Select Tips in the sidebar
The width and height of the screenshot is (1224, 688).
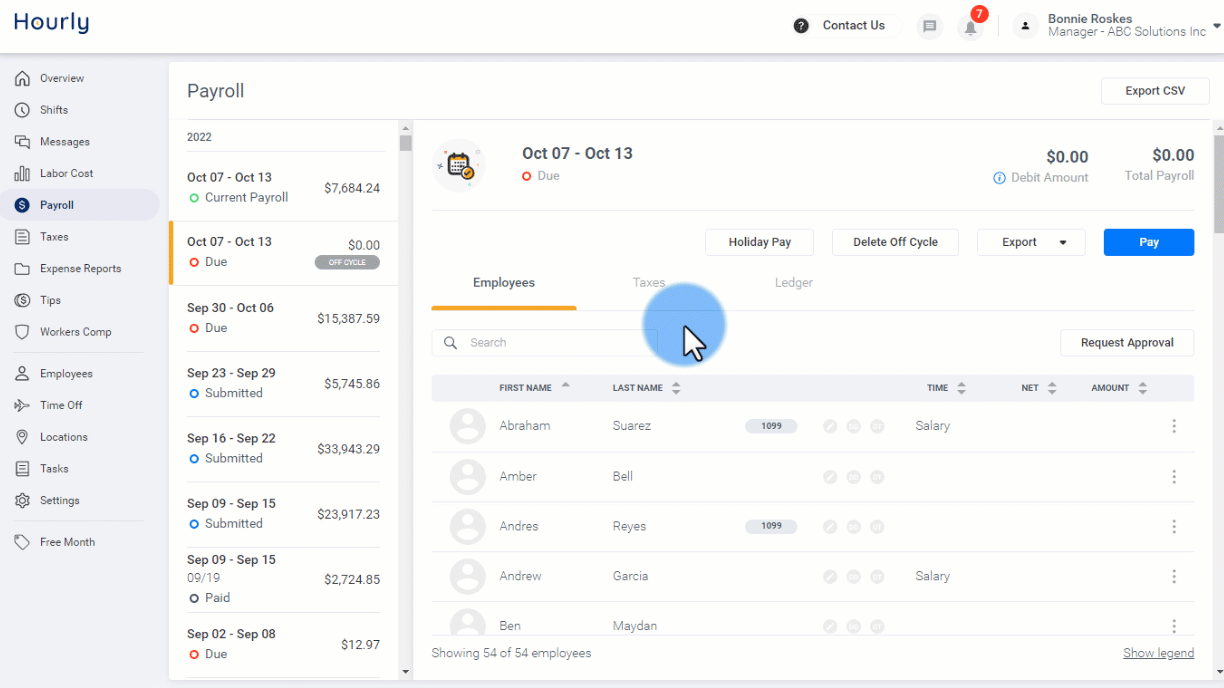click(50, 300)
